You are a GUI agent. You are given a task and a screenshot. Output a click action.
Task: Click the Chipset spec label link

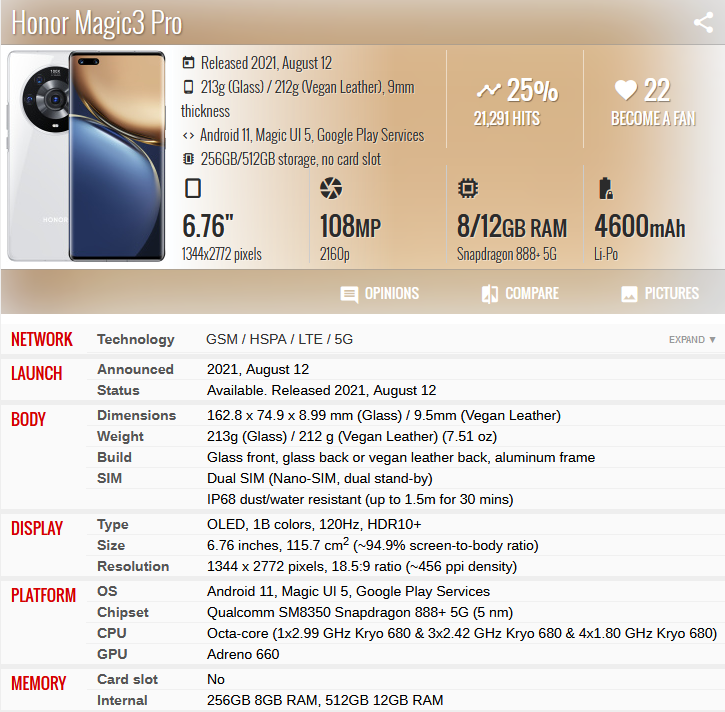(123, 612)
